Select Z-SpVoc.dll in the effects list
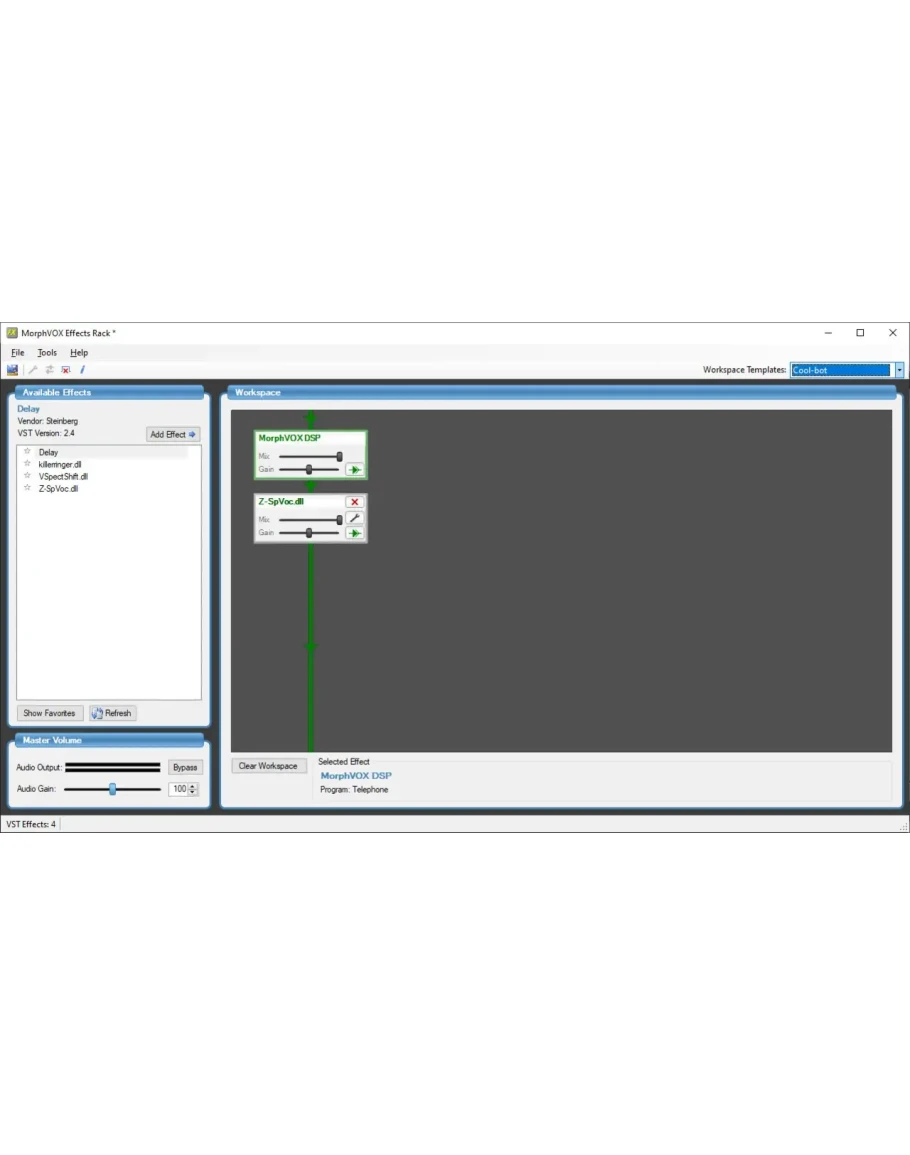 click(x=58, y=489)
